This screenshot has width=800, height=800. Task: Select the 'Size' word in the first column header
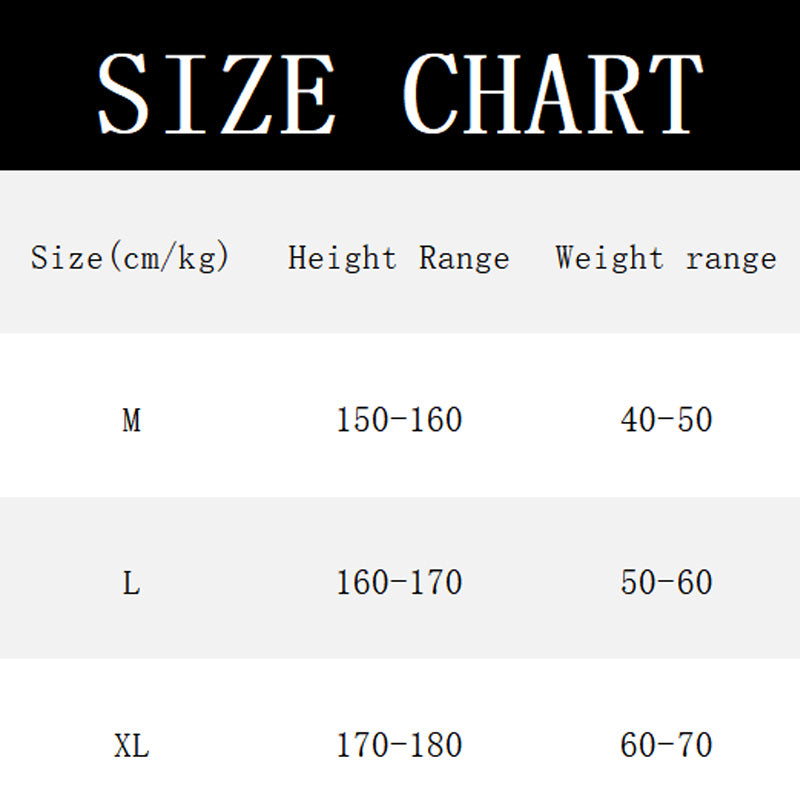pos(66,258)
